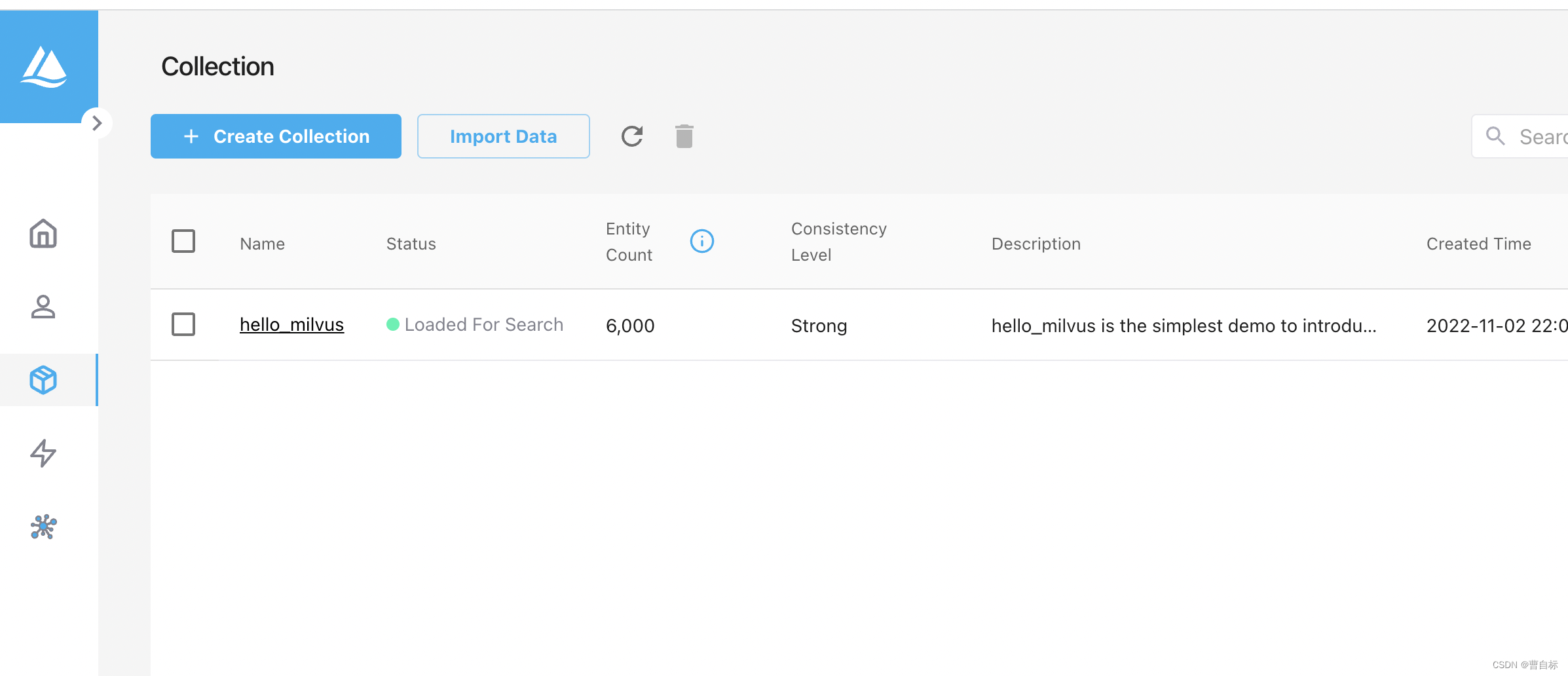The width and height of the screenshot is (1568, 676).
Task: Click the hello_milvus description text
Action: 1184,326
